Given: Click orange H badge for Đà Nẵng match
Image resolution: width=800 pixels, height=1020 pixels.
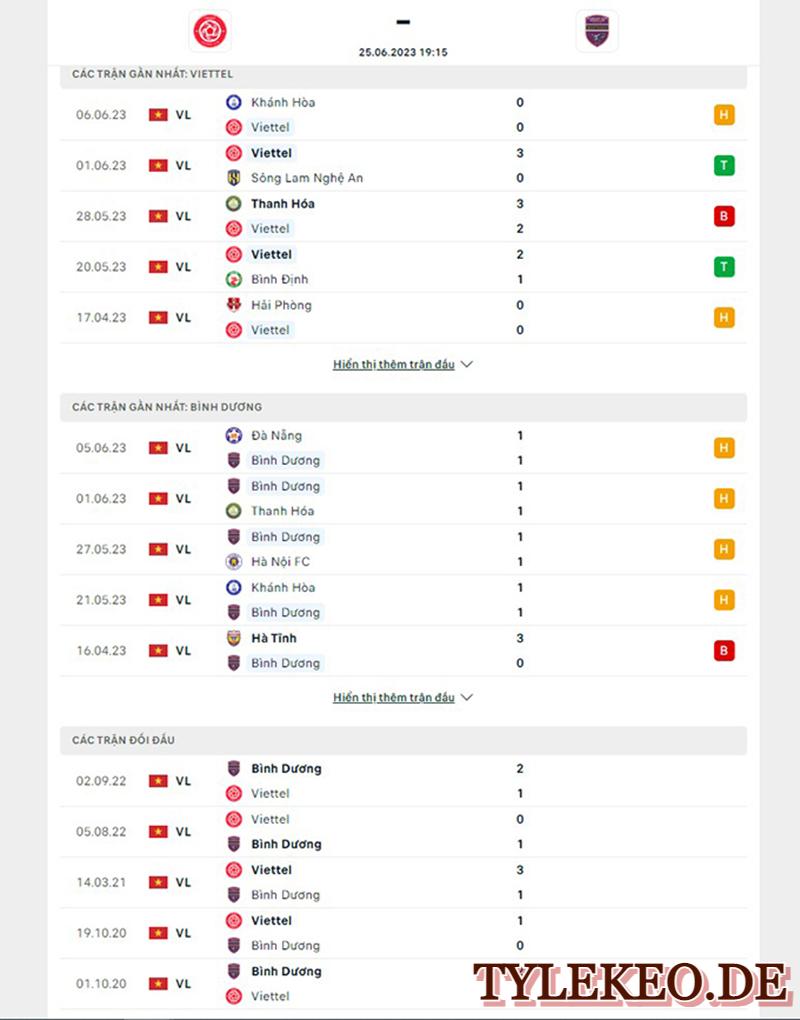Looking at the screenshot, I should (x=724, y=448).
